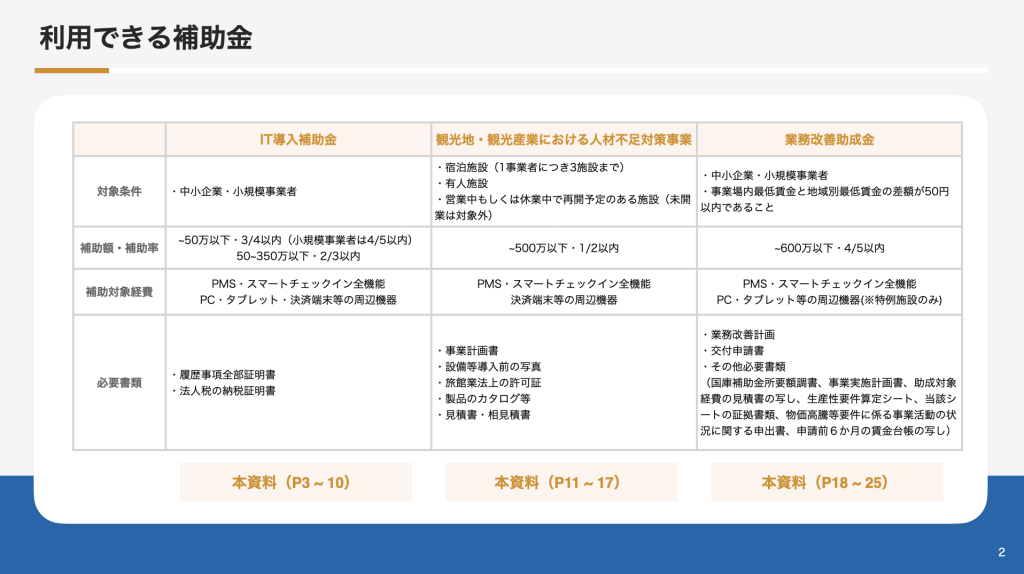Click the slide title 利用できる補助金
The image size is (1024, 574).
point(146,38)
